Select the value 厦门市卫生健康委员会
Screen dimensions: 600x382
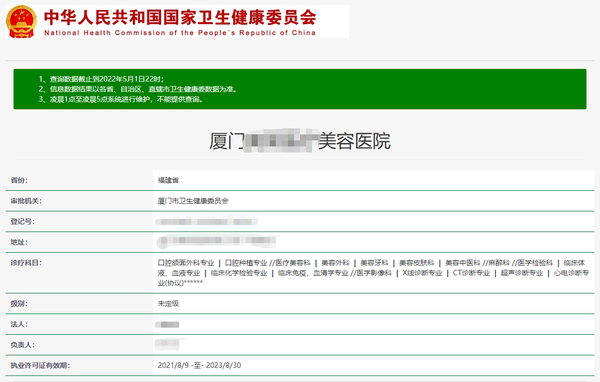[193, 201]
